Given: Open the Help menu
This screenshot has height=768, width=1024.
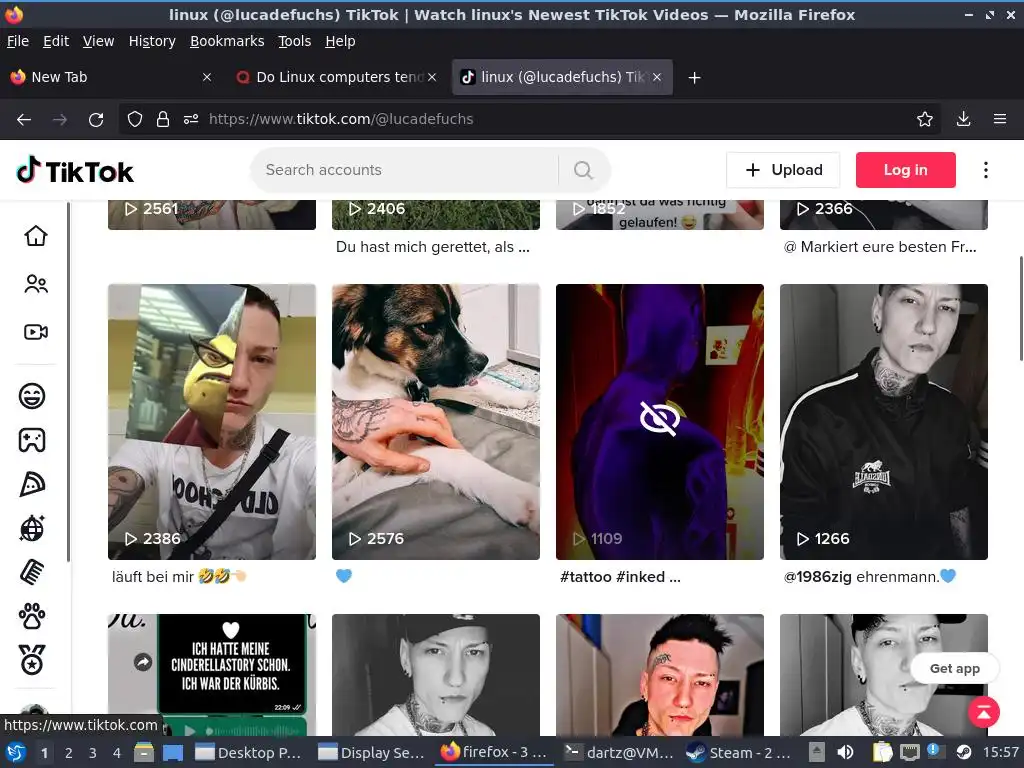Looking at the screenshot, I should click(340, 41).
